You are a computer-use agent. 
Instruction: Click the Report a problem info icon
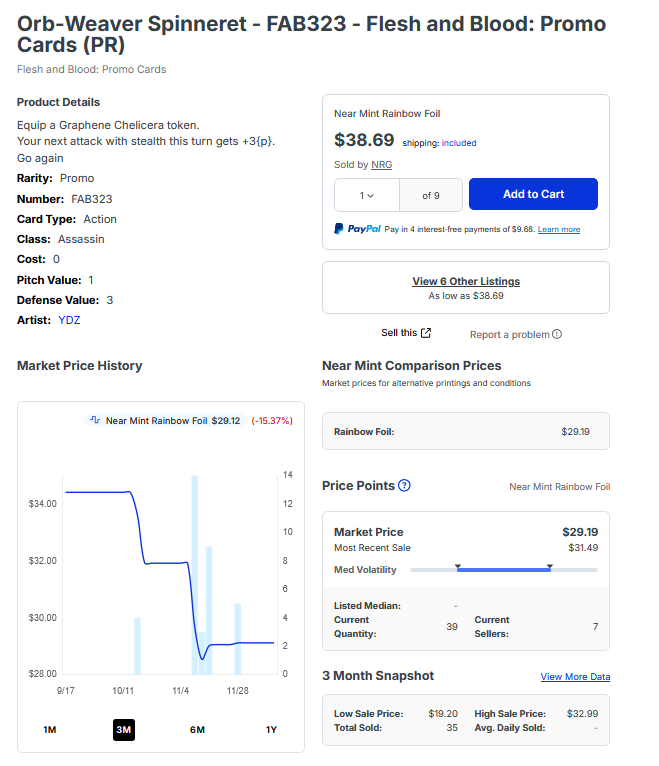point(557,334)
